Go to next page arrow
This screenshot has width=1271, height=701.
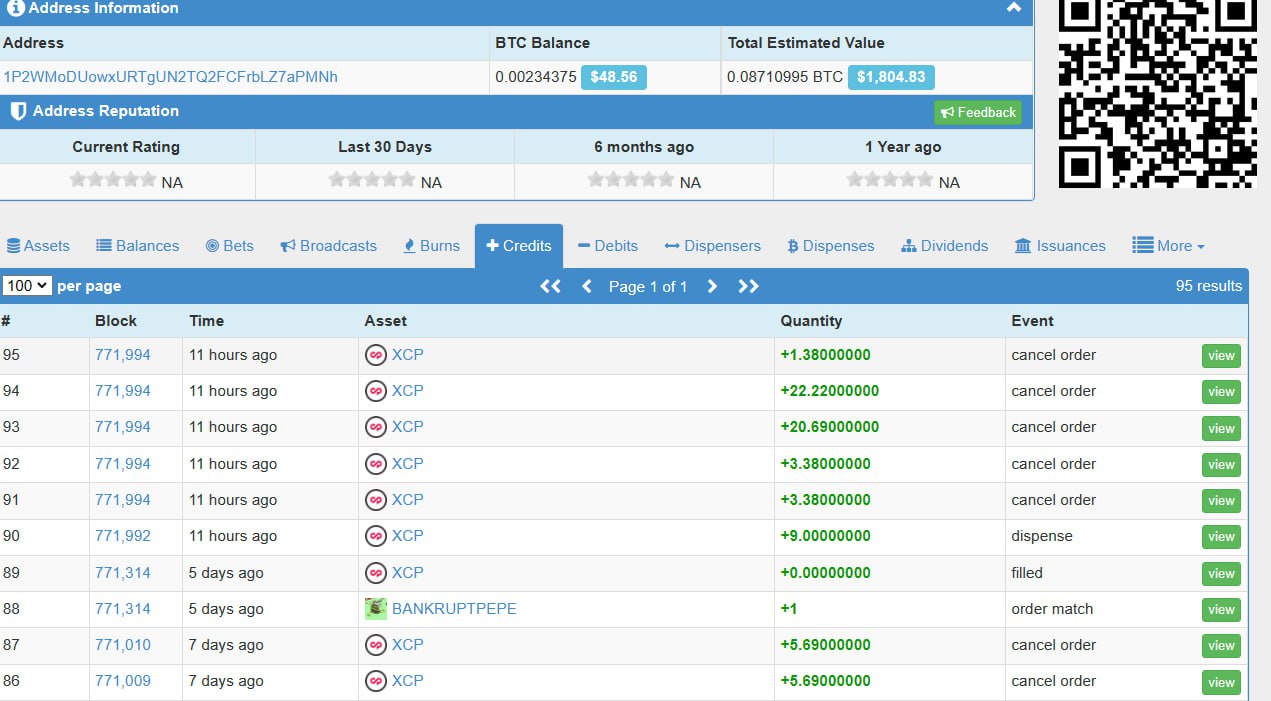(712, 286)
